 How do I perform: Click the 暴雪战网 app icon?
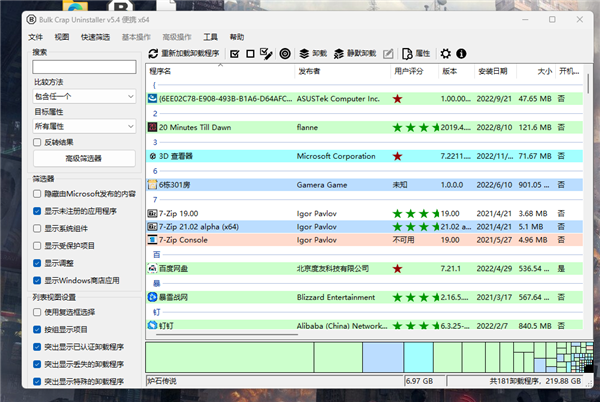152,297
